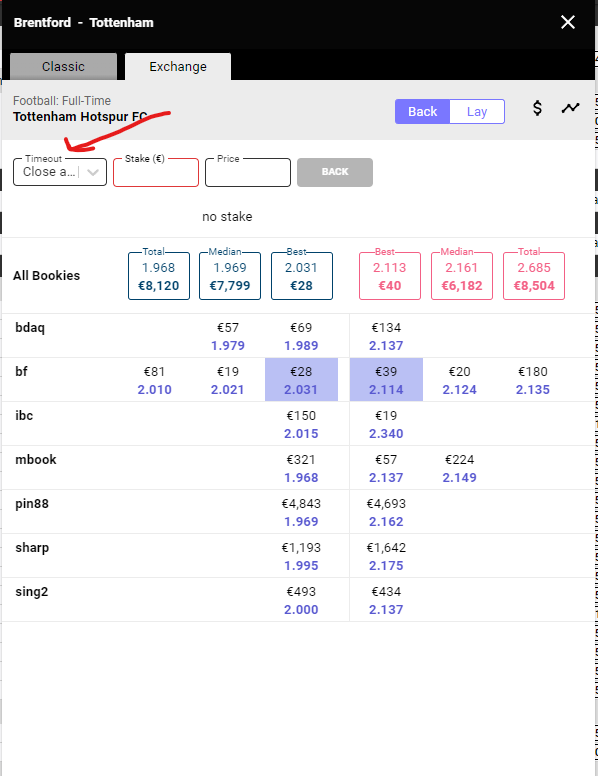
Task: Select bf lay price 2.135
Action: [533, 381]
